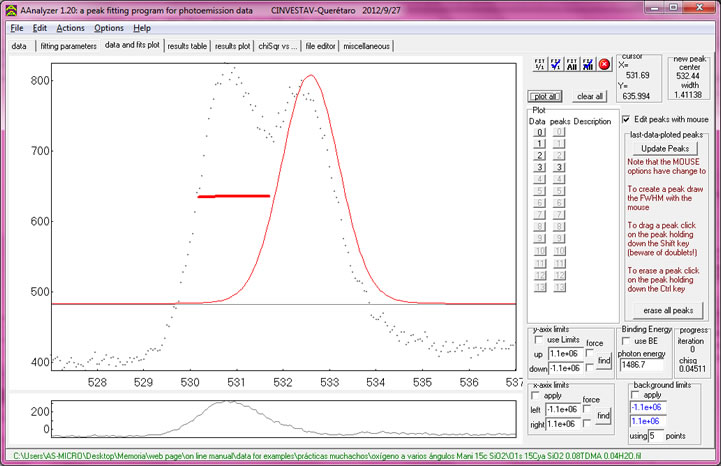721x466 pixels.
Task: Open the results table tab
Action: click(x=187, y=46)
